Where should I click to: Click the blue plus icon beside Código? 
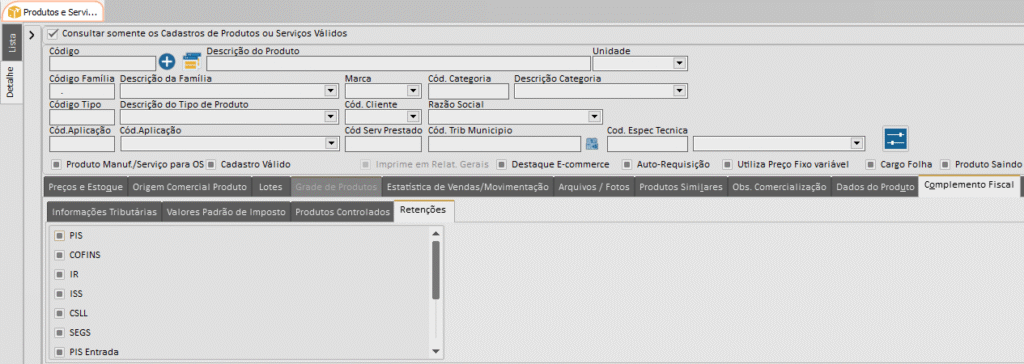point(167,63)
